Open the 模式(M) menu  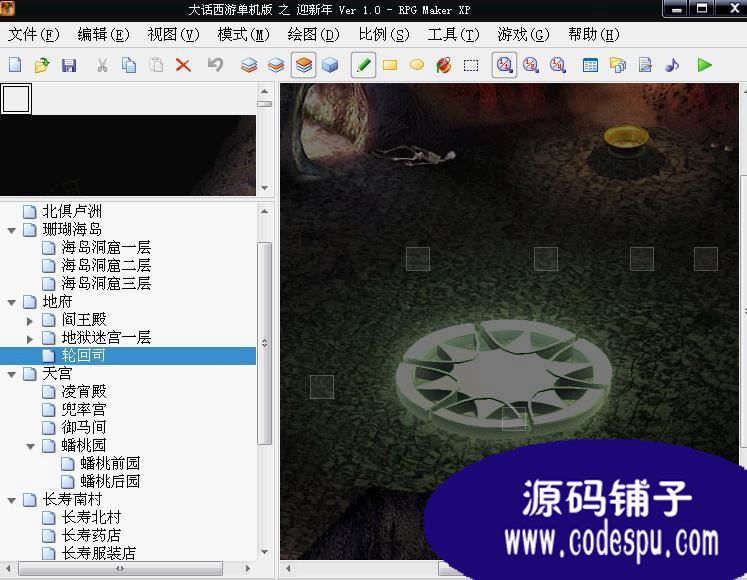243,34
